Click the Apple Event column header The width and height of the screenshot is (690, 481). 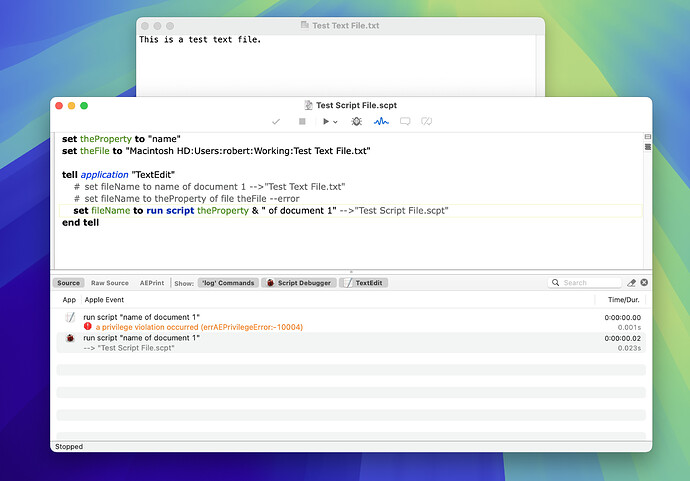click(104, 299)
